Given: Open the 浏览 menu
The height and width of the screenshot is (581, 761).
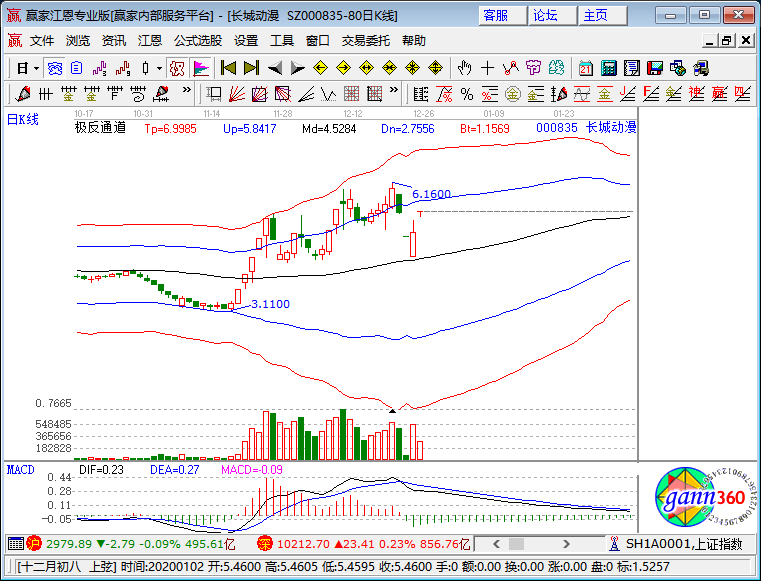Looking at the screenshot, I should 78,41.
